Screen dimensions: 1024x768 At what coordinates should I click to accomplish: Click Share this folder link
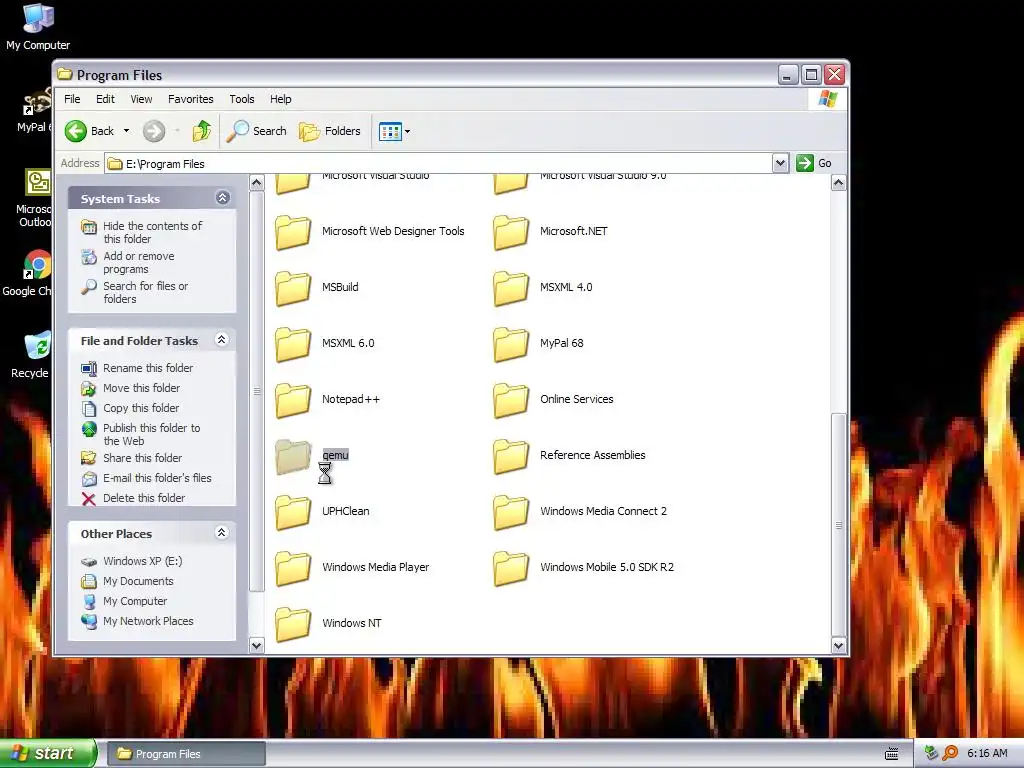coord(142,458)
